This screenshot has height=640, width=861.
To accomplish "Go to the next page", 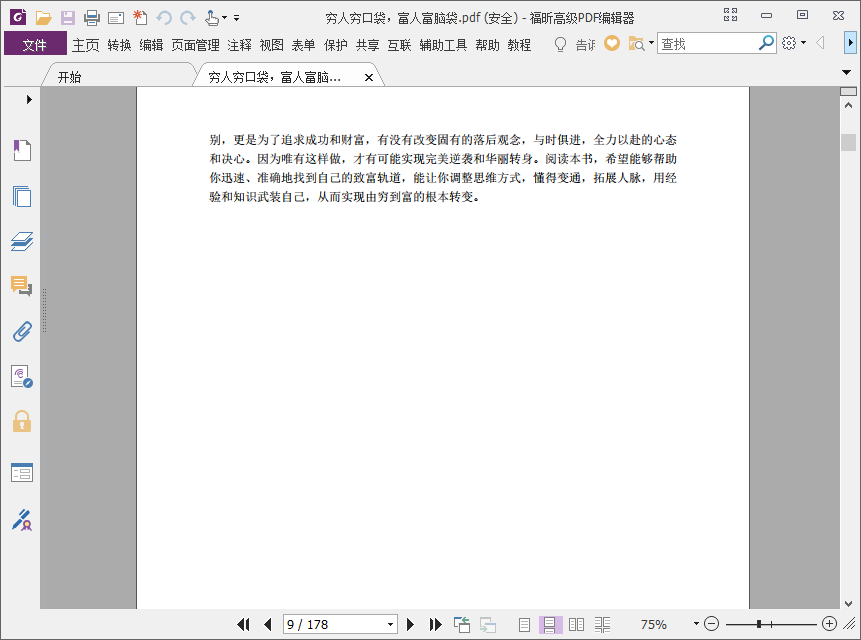I will click(410, 625).
